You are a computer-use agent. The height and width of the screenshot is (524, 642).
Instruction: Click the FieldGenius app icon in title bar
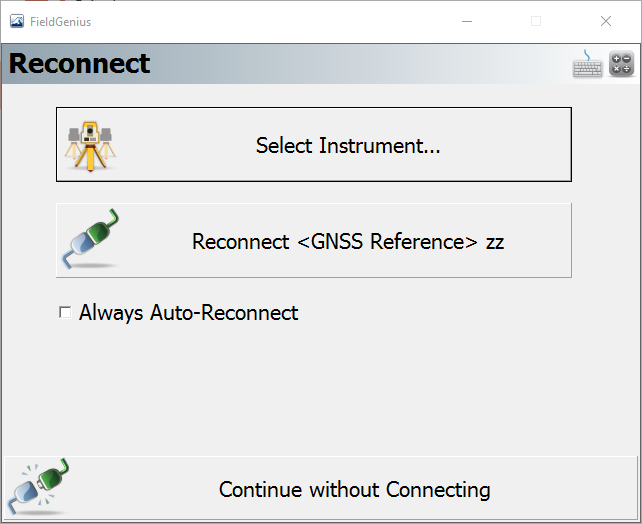pyautogui.click(x=16, y=21)
